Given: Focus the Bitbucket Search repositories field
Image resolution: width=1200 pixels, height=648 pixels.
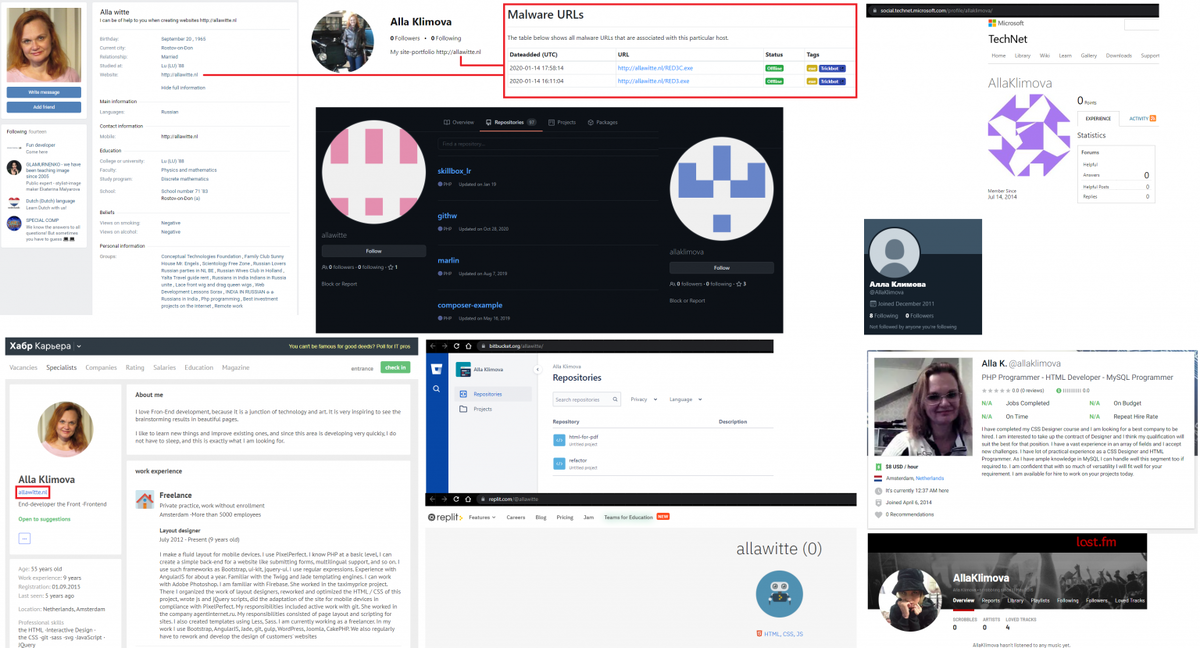Looking at the screenshot, I should tap(586, 399).
